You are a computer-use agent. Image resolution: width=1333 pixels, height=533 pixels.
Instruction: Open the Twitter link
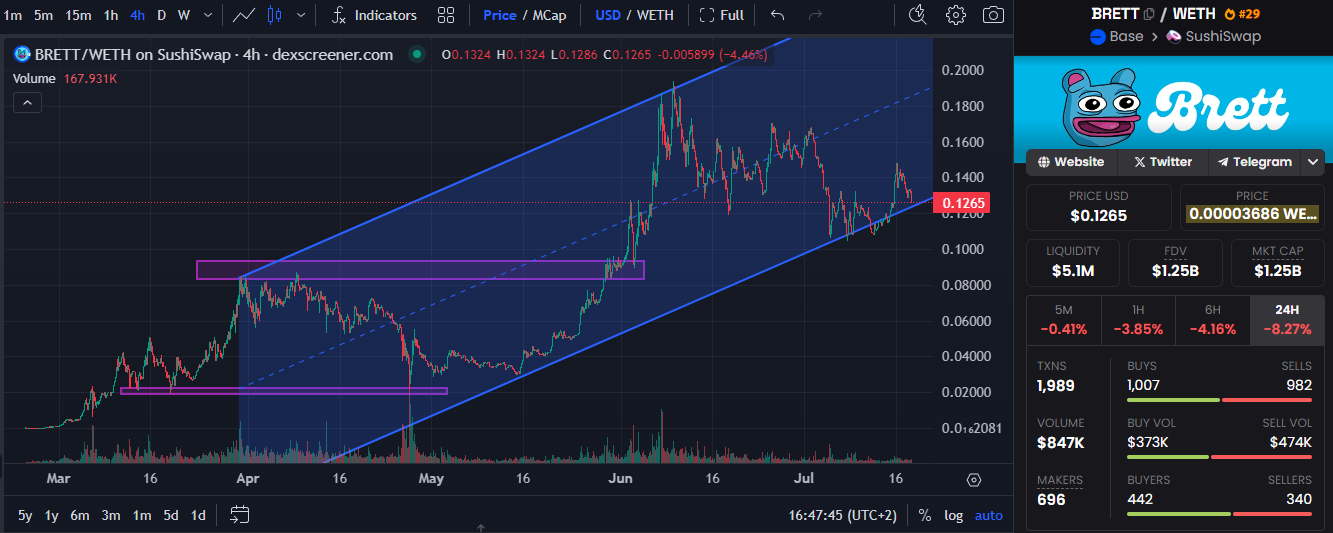[1163, 162]
